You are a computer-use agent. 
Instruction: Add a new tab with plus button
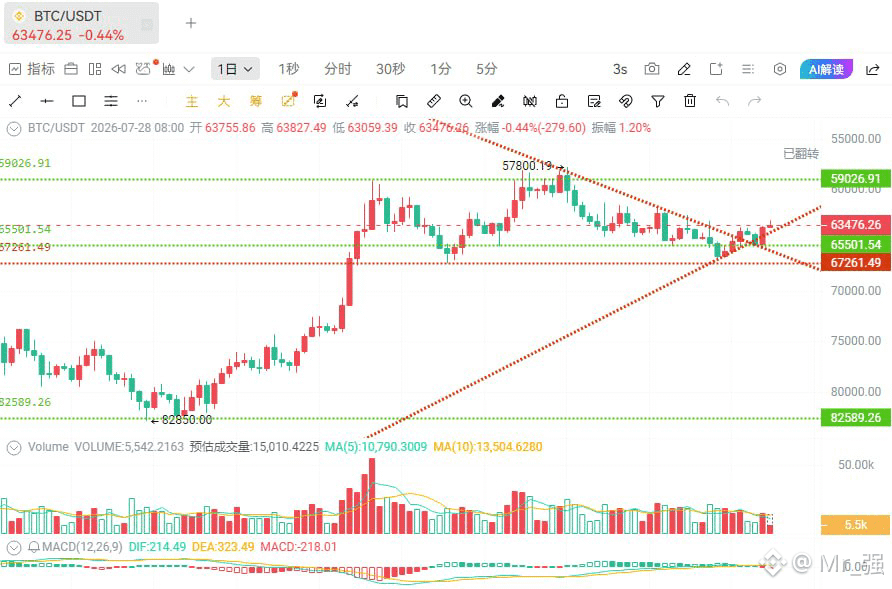click(191, 23)
